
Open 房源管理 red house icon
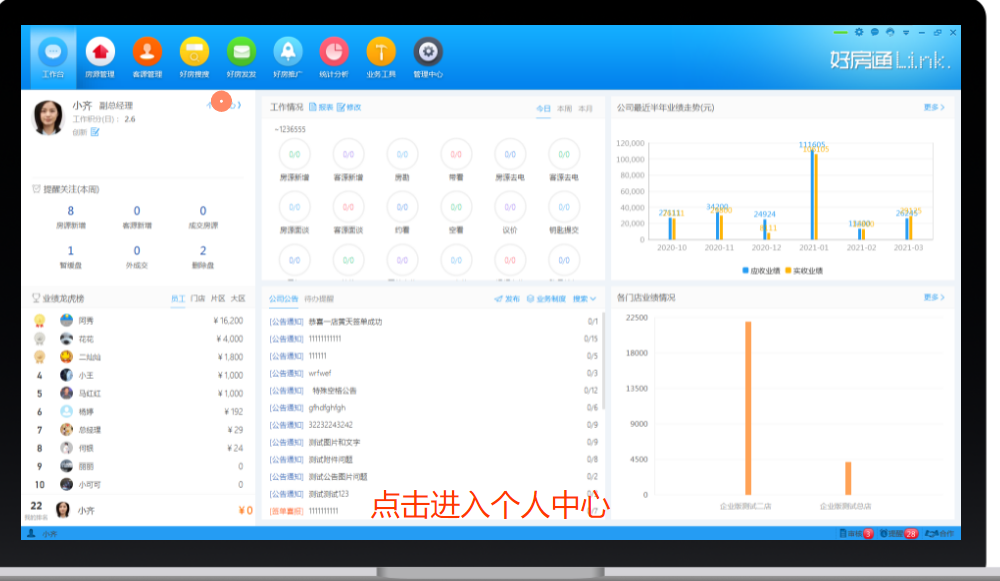100,52
